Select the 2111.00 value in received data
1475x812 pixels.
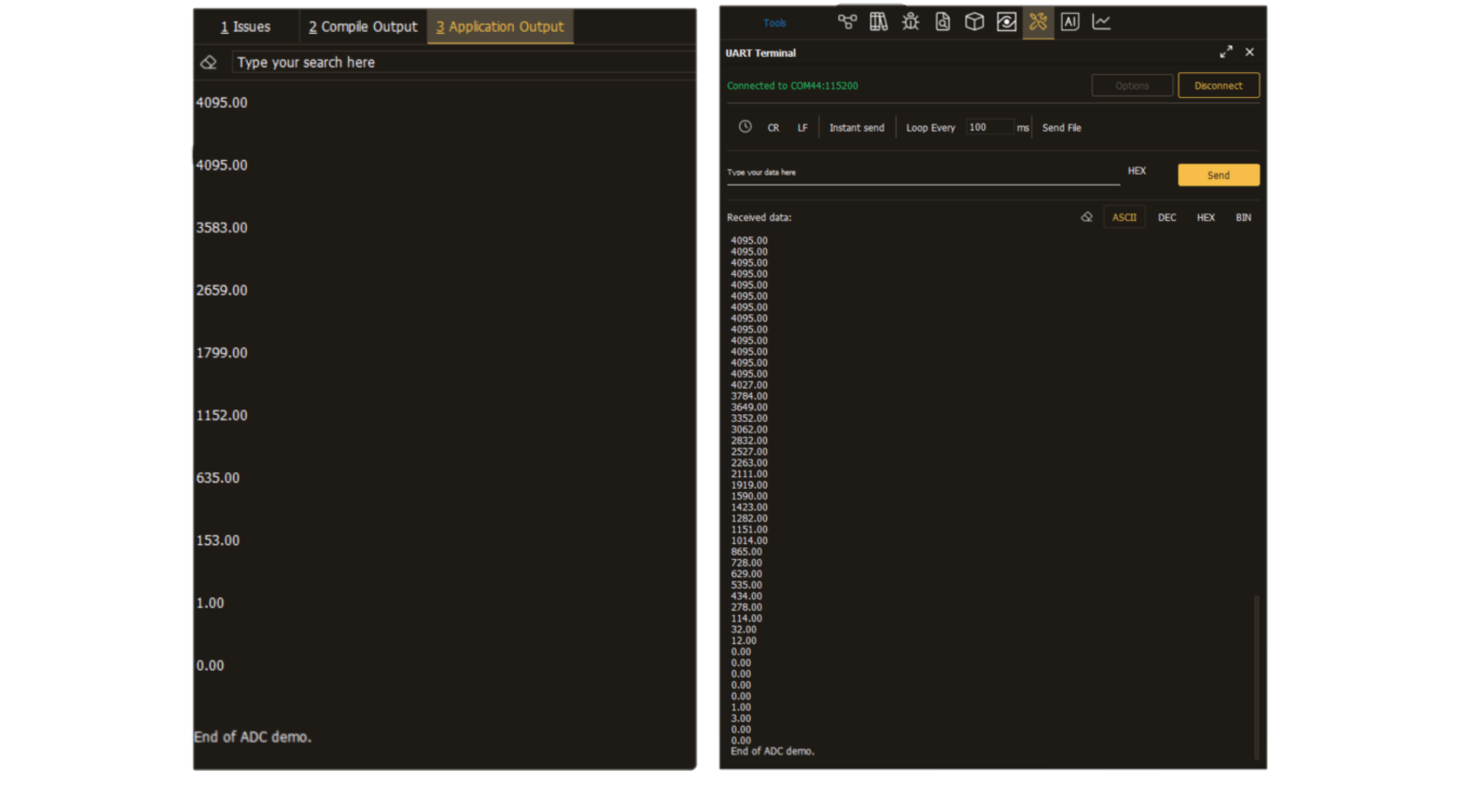click(x=749, y=474)
